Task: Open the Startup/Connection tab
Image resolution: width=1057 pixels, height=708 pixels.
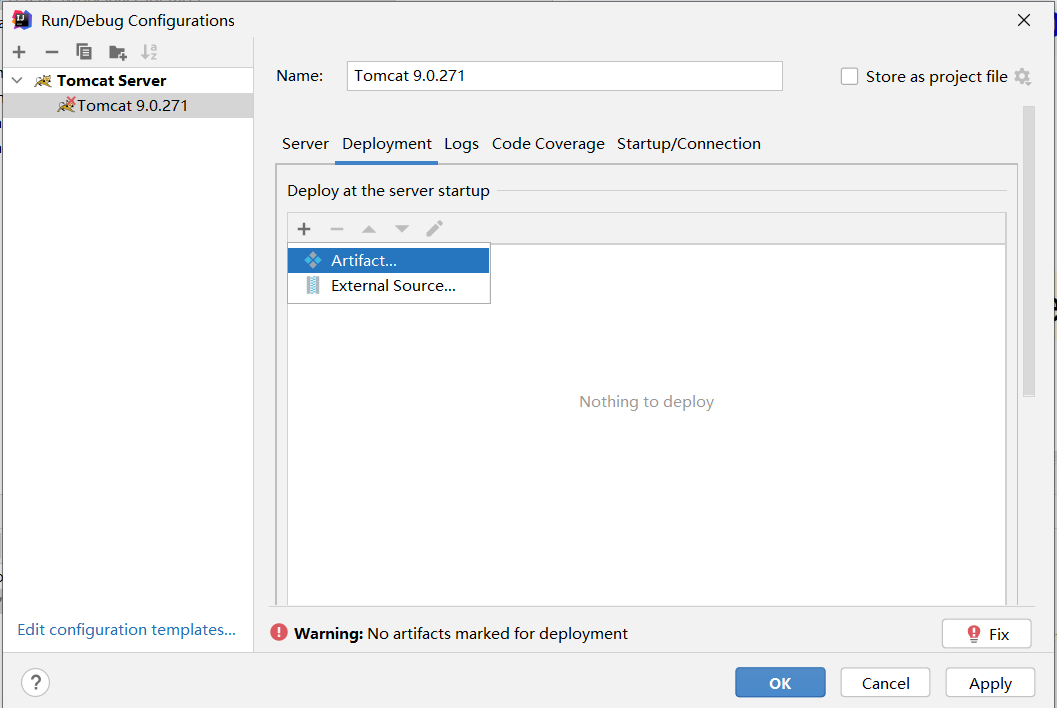Action: (689, 144)
